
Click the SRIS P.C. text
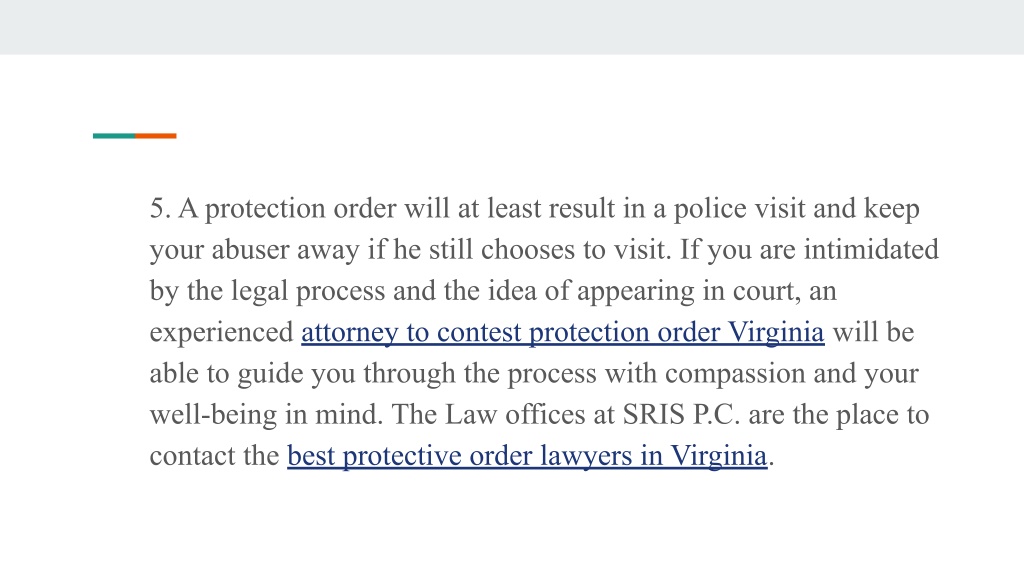pyautogui.click(x=681, y=415)
